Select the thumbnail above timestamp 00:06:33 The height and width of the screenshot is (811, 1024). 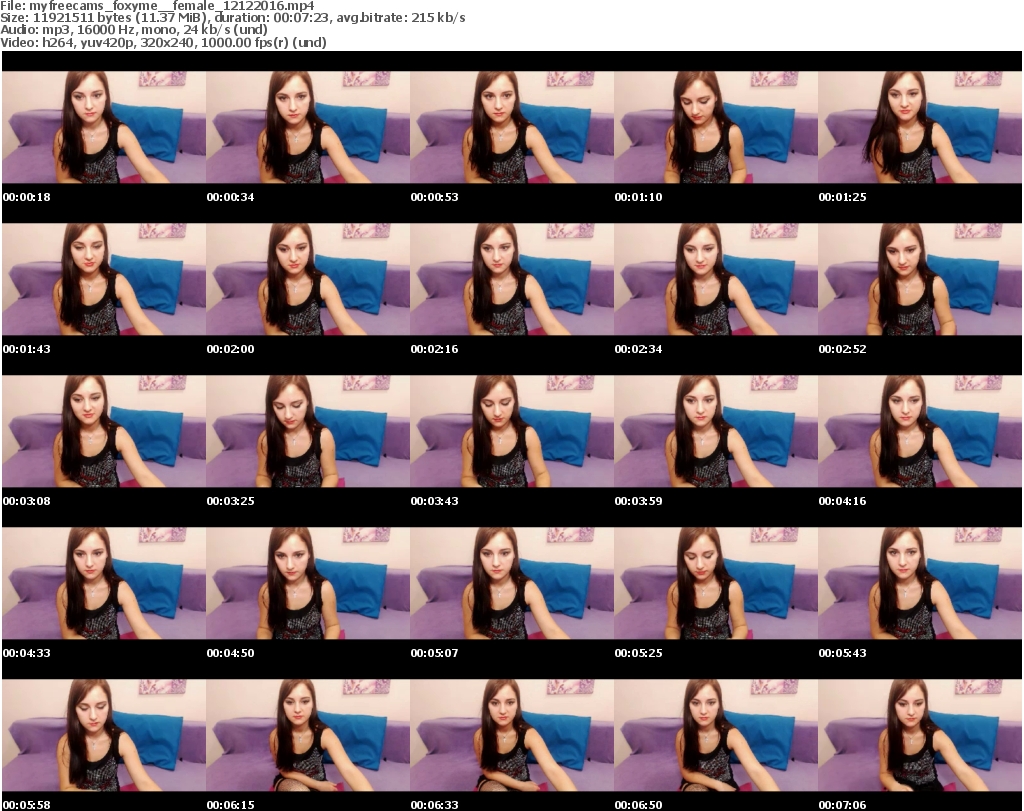(x=512, y=735)
